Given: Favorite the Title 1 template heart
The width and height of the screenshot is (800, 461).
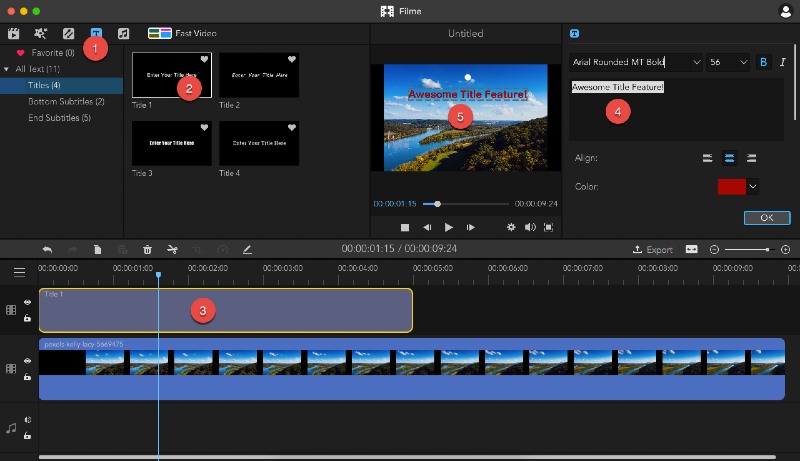Looking at the screenshot, I should 205,59.
